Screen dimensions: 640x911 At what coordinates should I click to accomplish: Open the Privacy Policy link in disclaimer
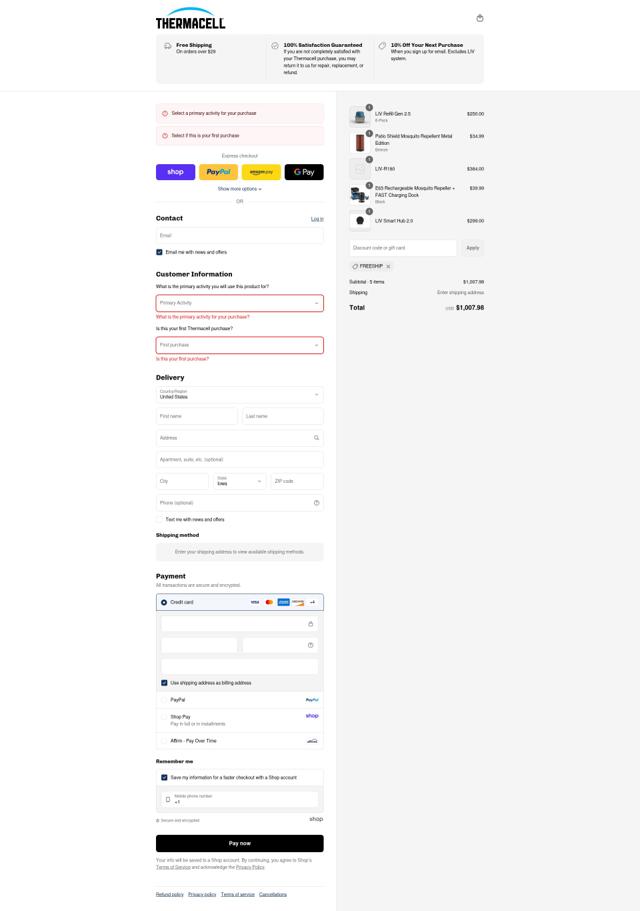[x=250, y=867]
